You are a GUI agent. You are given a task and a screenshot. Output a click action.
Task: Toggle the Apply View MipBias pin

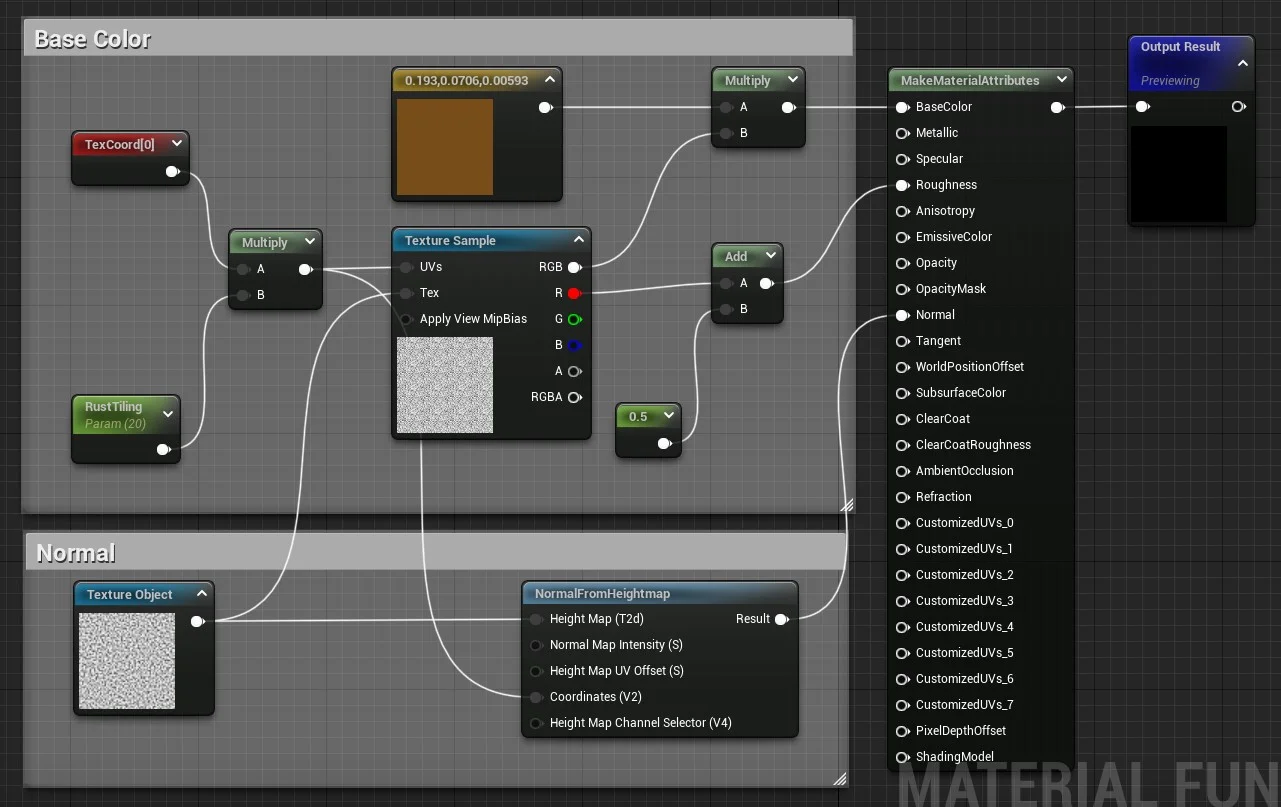point(405,319)
